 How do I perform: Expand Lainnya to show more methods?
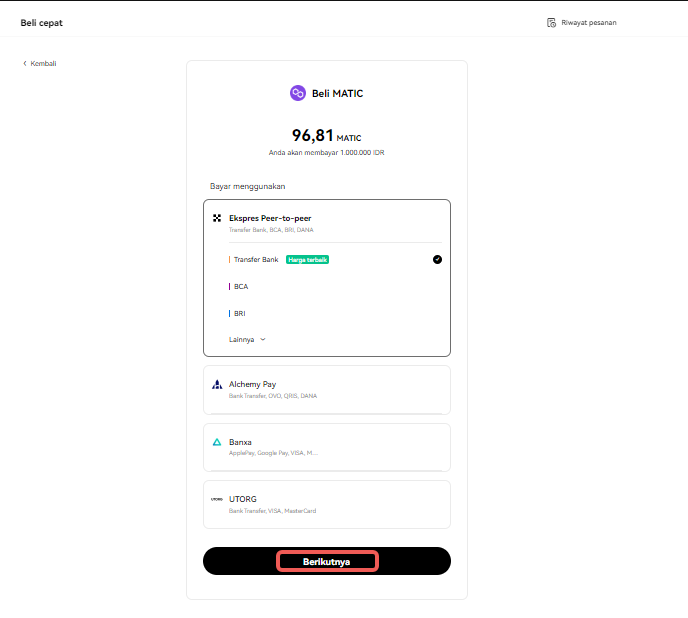[x=247, y=339]
